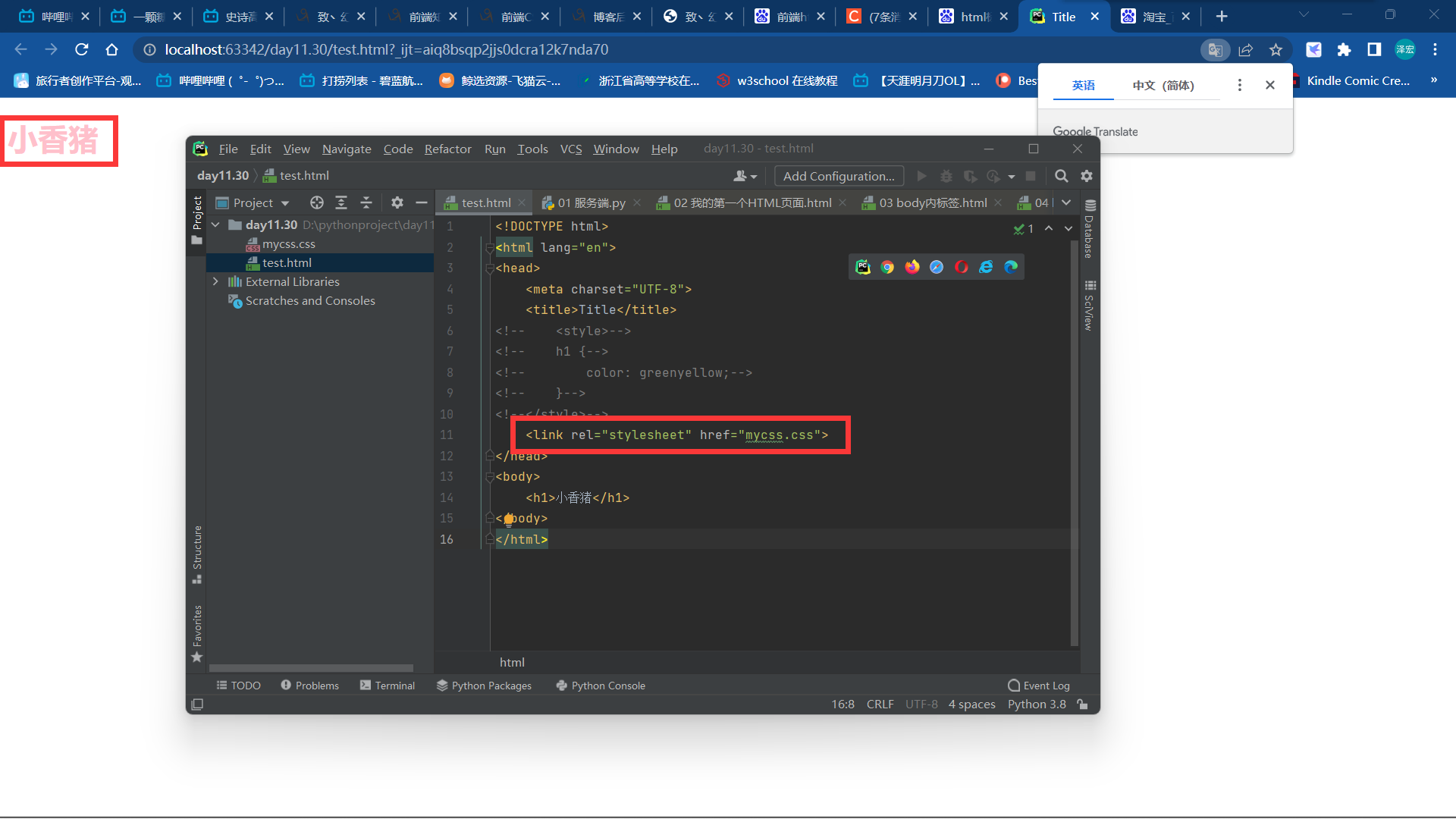Toggle Structure tool window
This screenshot has width=1456, height=819.
pyautogui.click(x=197, y=554)
